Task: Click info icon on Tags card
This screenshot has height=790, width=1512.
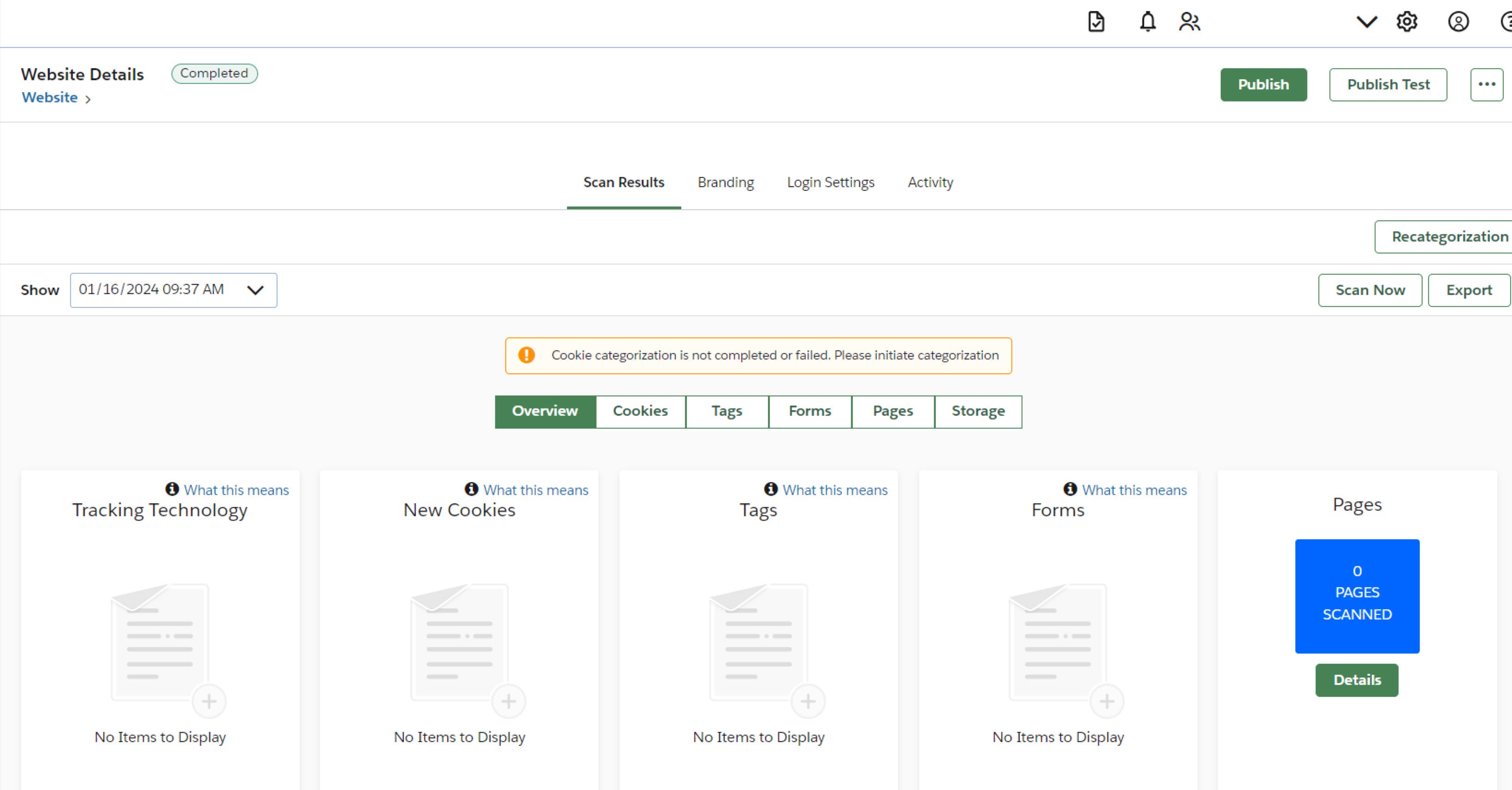Action: click(771, 489)
